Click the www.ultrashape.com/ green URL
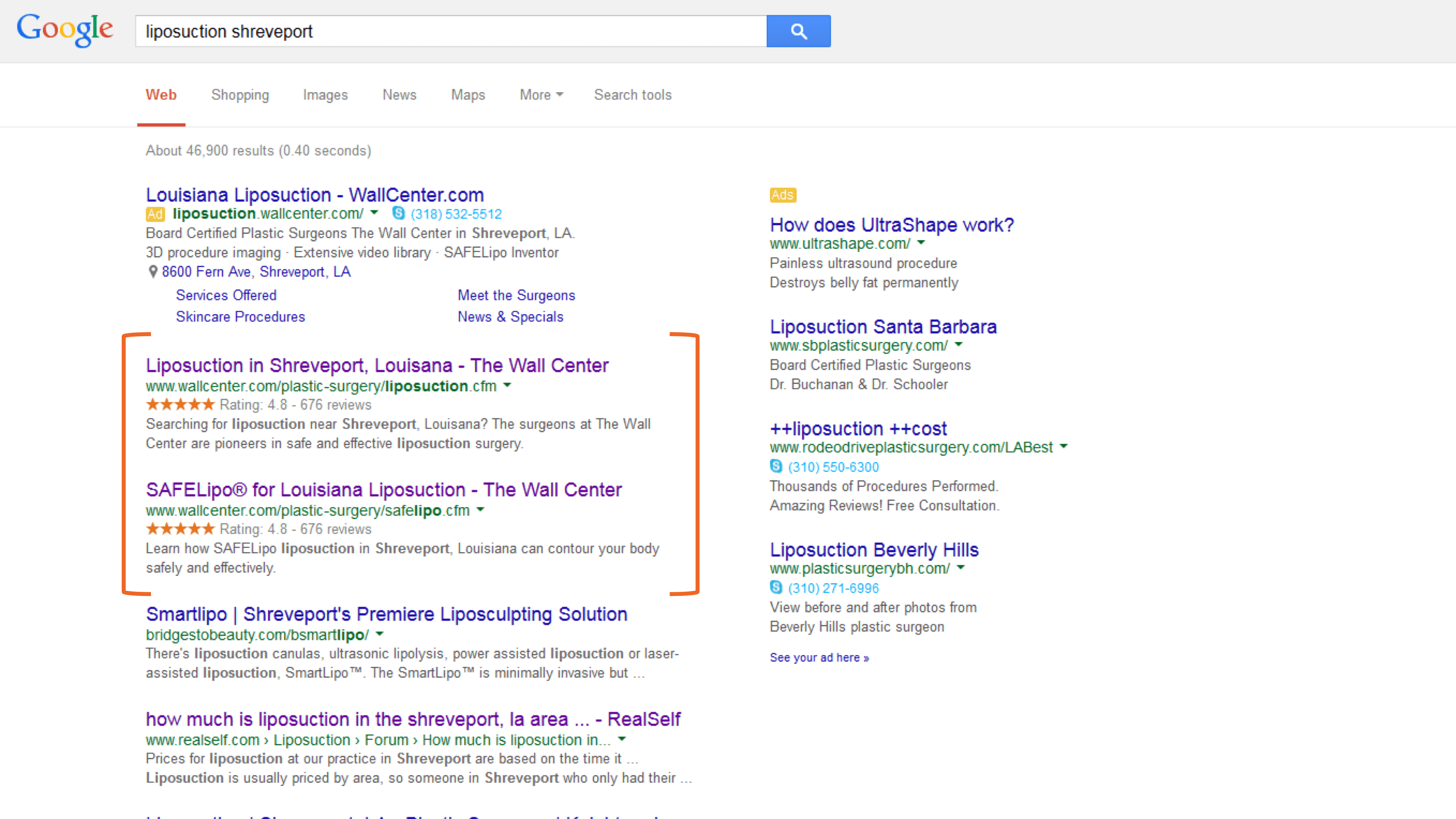1456x819 pixels. click(840, 244)
